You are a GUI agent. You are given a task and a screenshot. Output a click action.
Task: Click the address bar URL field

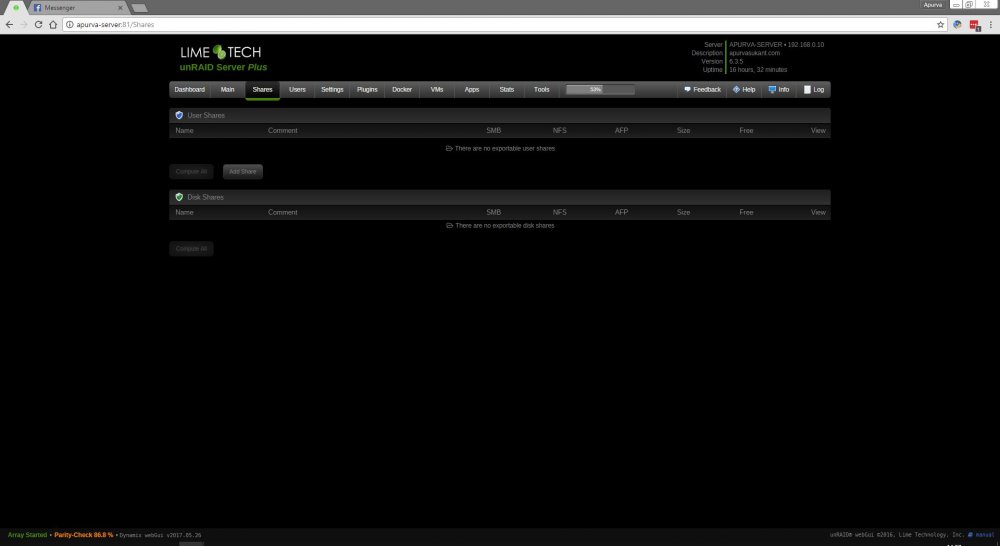[499, 25]
